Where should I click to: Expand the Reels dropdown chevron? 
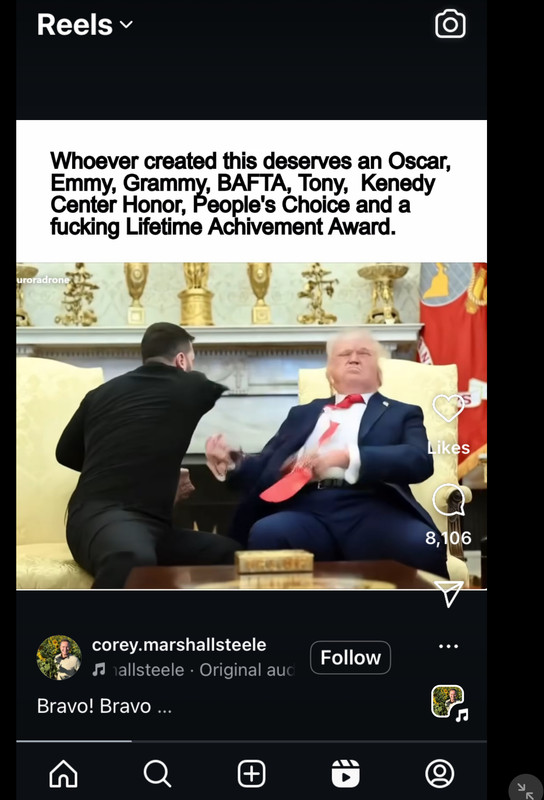[126, 24]
